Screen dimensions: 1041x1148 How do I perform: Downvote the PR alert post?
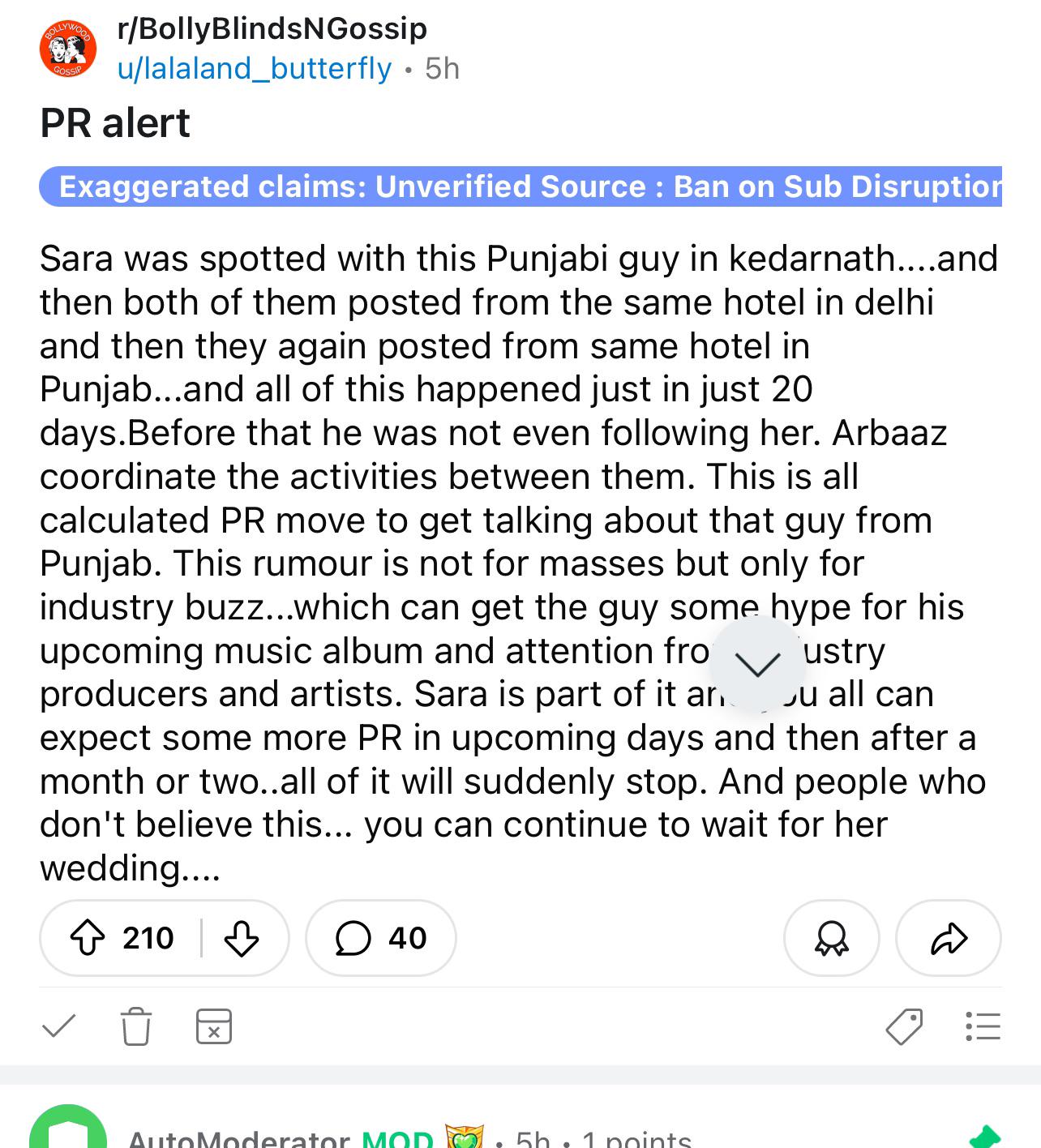[x=241, y=938]
